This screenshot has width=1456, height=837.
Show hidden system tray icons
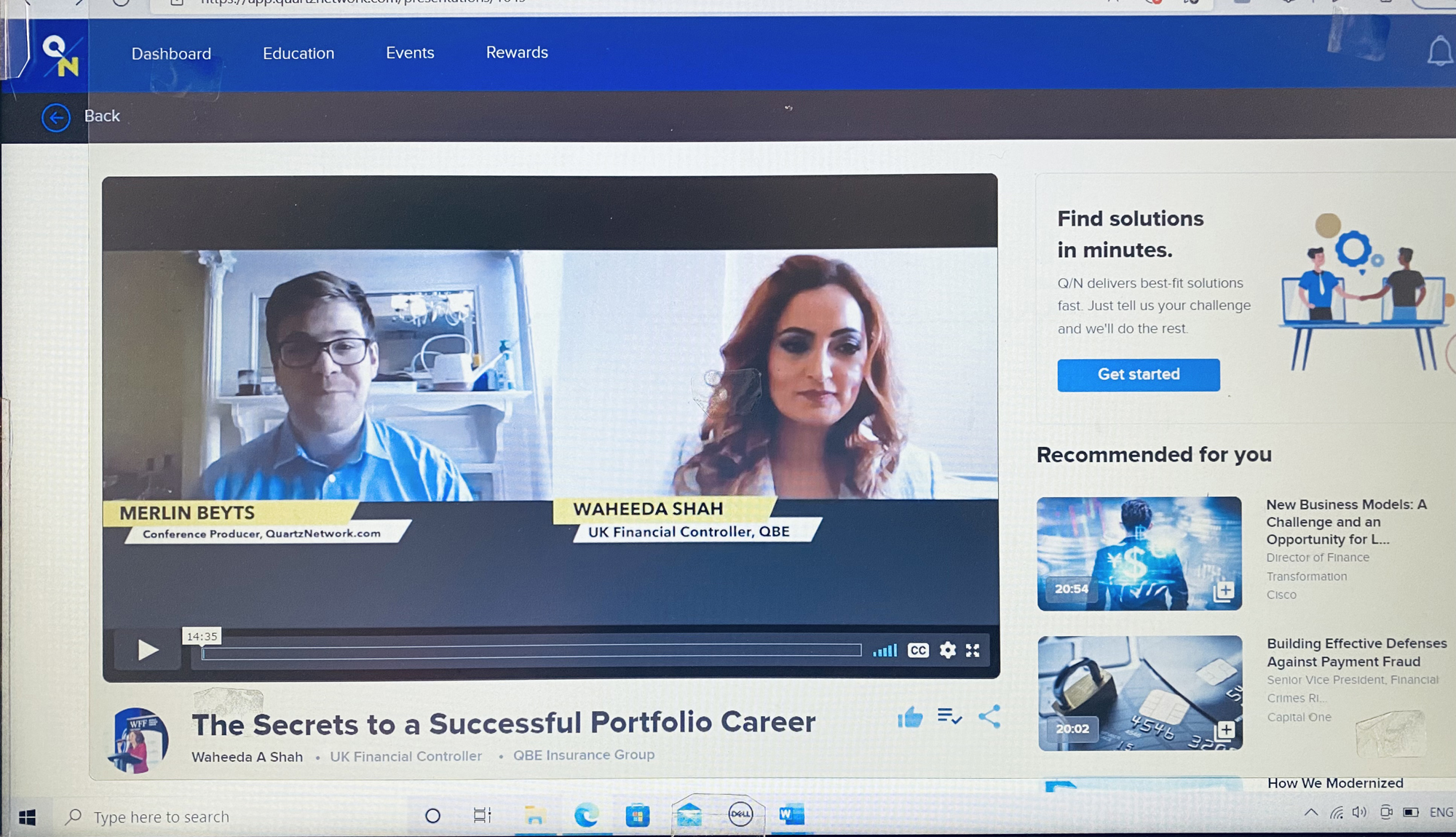pyautogui.click(x=1310, y=812)
